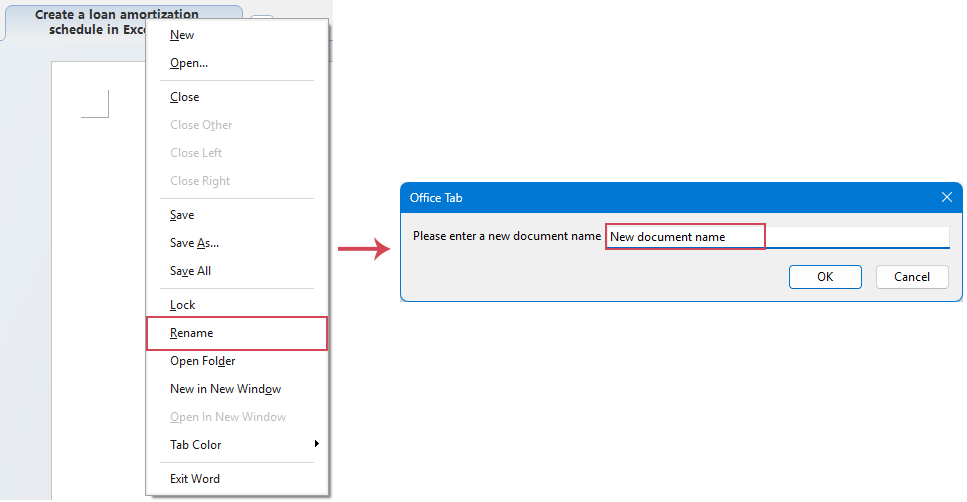Viewport: 967px width, 502px height.
Task: Select Exit Word from the menu
Action: tap(195, 479)
